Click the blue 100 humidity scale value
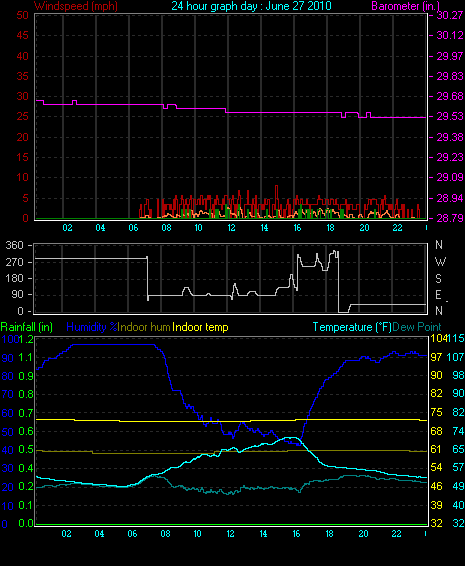The height and width of the screenshot is (566, 465). [10, 339]
